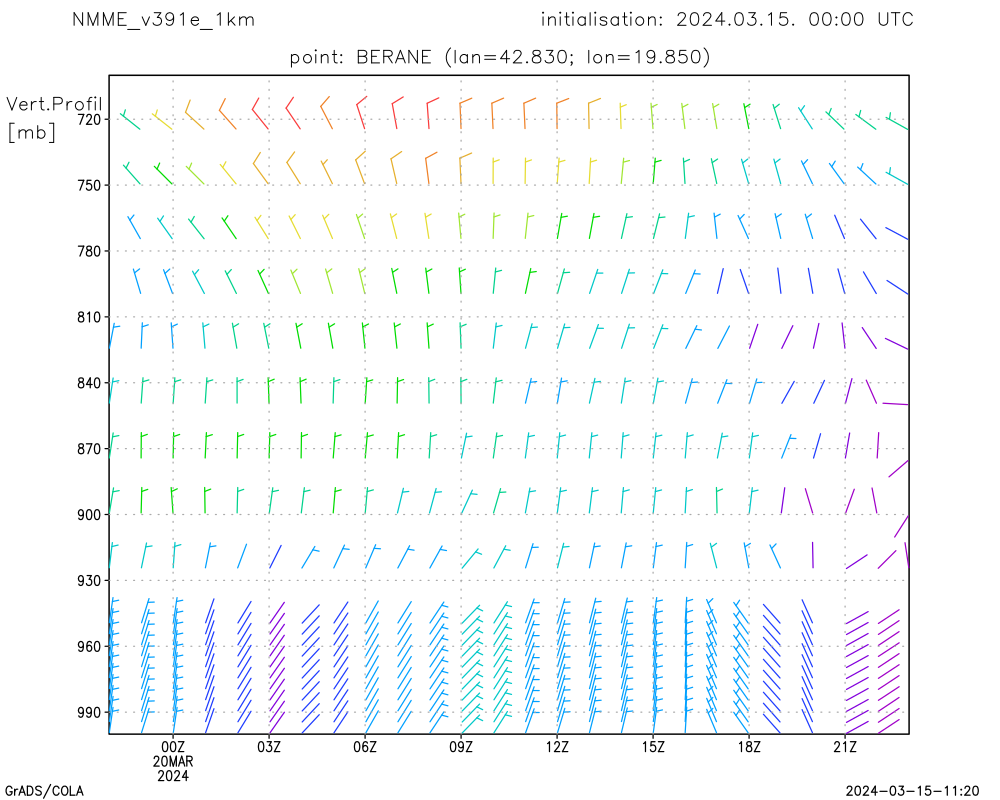Click the [mb] unit label
Viewport: 1000px width, 800px height.
[31, 132]
